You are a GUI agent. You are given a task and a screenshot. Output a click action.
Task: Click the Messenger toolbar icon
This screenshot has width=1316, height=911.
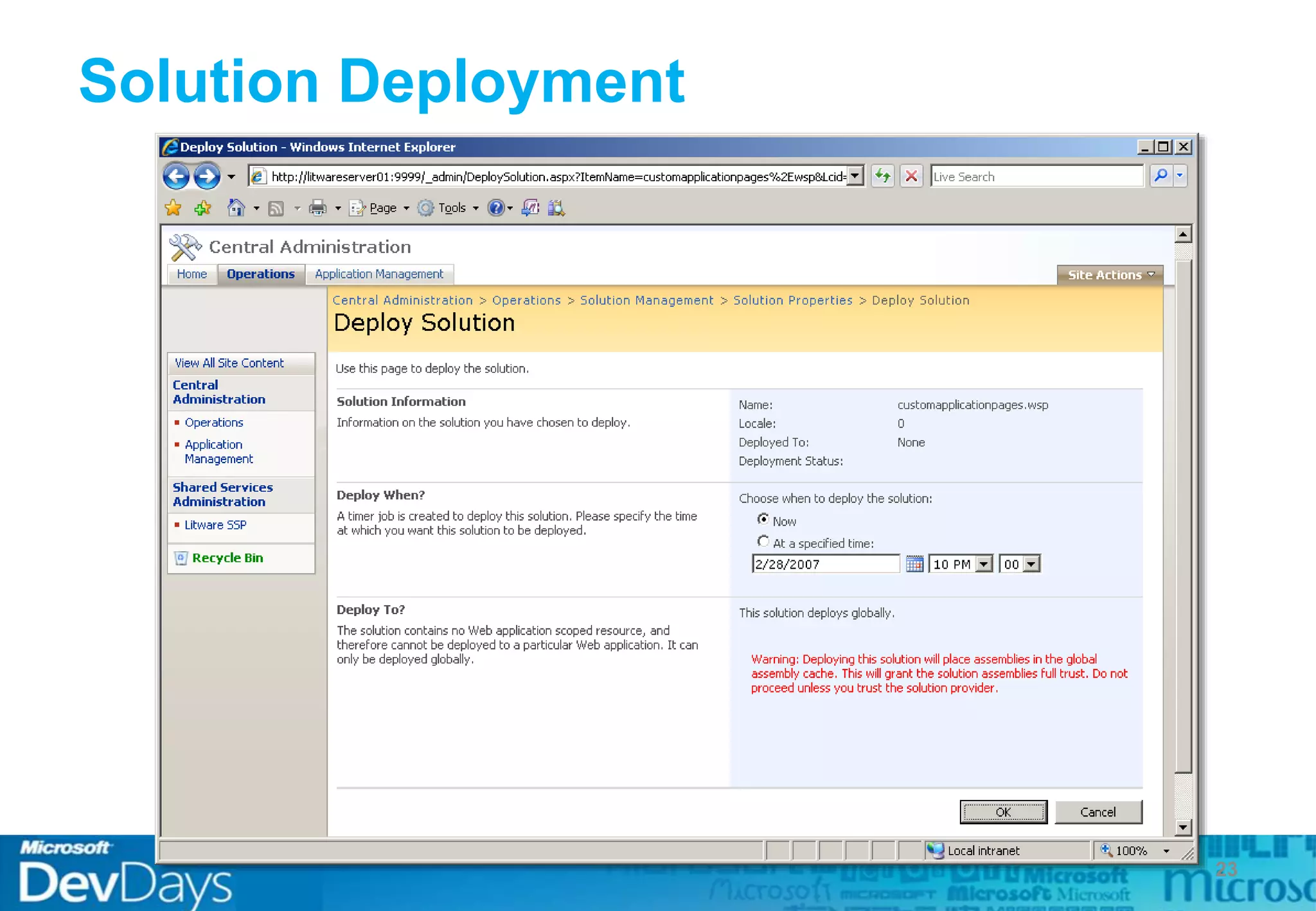tap(530, 208)
